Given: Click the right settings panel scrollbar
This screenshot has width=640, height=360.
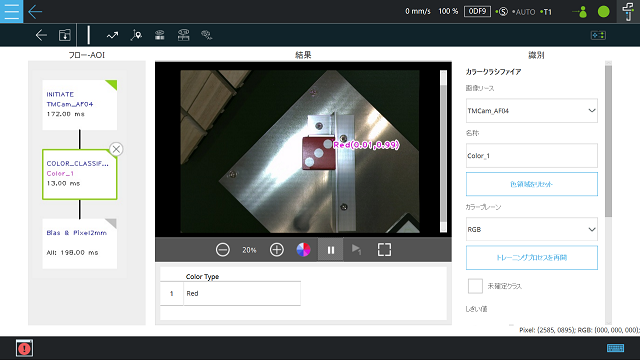Looking at the screenshot, I should [x=608, y=141].
